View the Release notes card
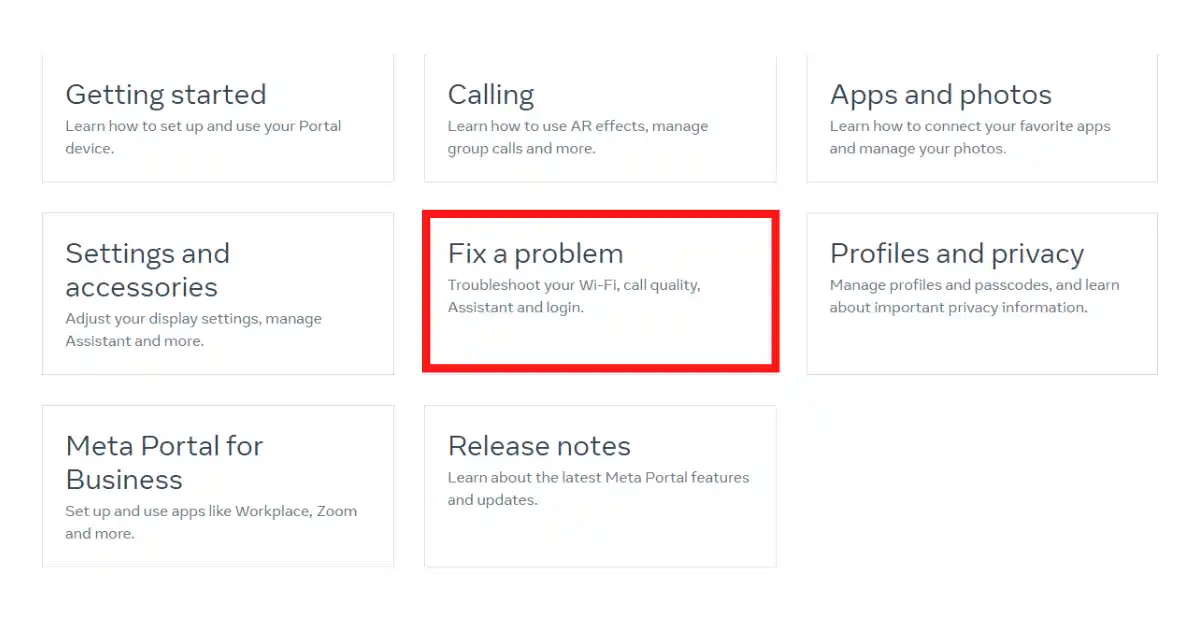The image size is (1200, 630). 600,486
